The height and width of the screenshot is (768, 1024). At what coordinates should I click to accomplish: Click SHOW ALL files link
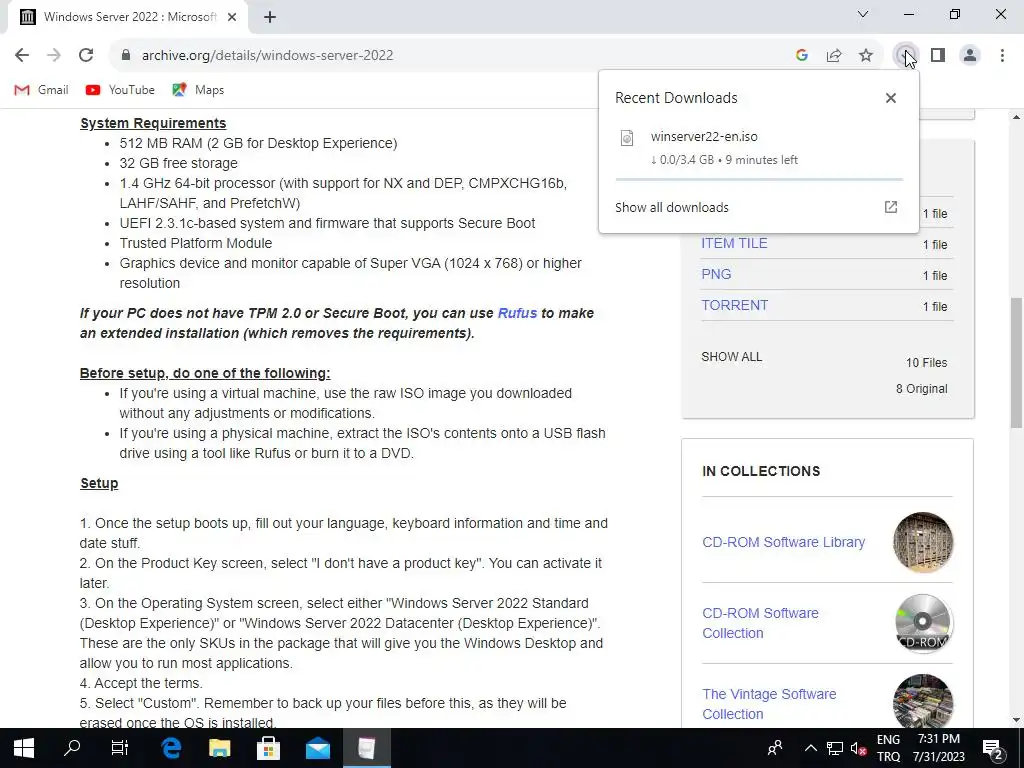[x=731, y=357]
